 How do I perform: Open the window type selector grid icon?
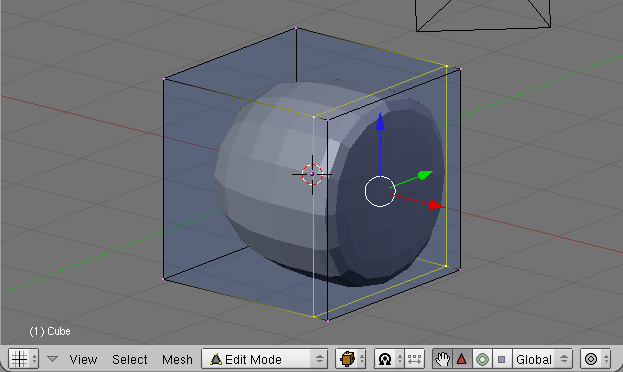coord(23,359)
